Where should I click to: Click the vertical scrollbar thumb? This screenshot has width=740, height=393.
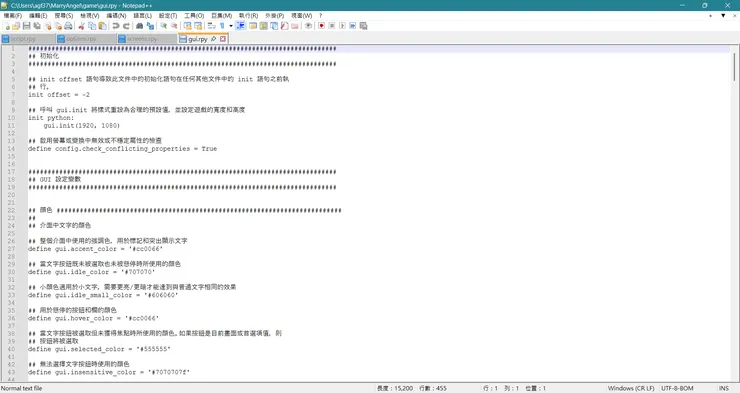(x=734, y=67)
